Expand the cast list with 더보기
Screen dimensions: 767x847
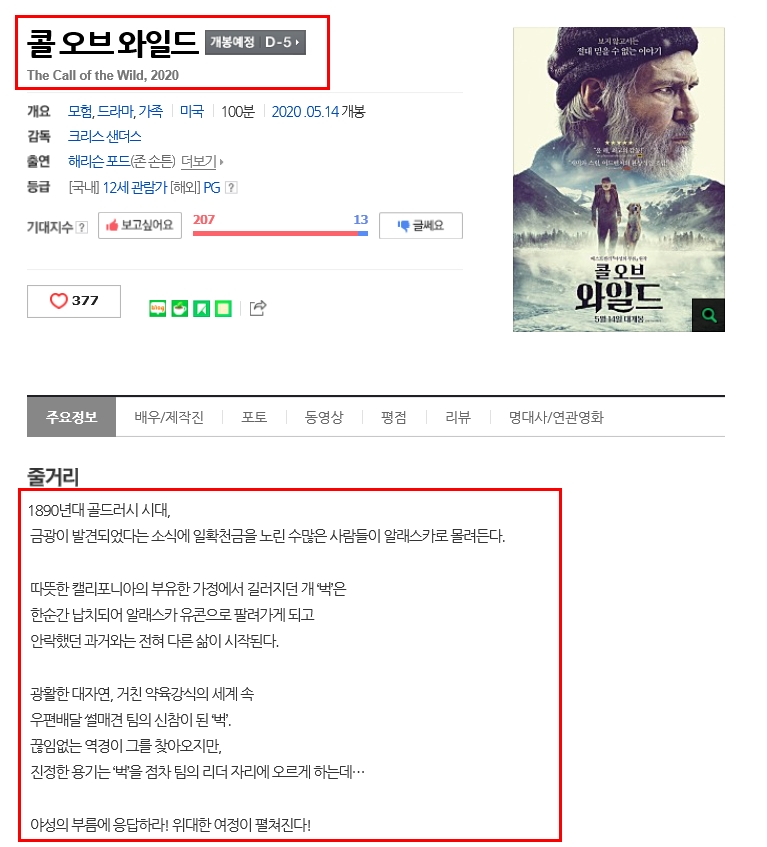tap(202, 162)
